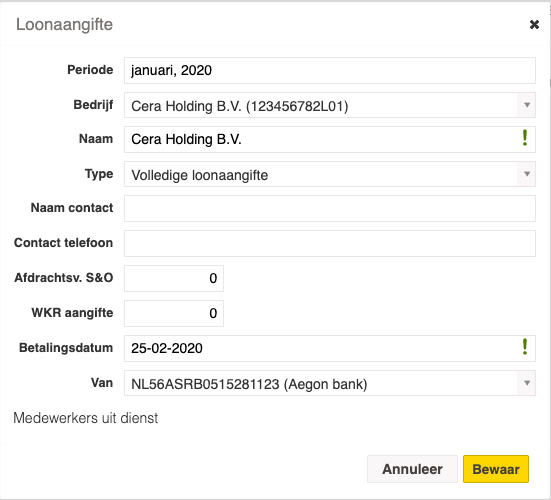The image size is (551, 500).
Task: Select the Afdrachtsv. S&O value field
Action: [174, 278]
